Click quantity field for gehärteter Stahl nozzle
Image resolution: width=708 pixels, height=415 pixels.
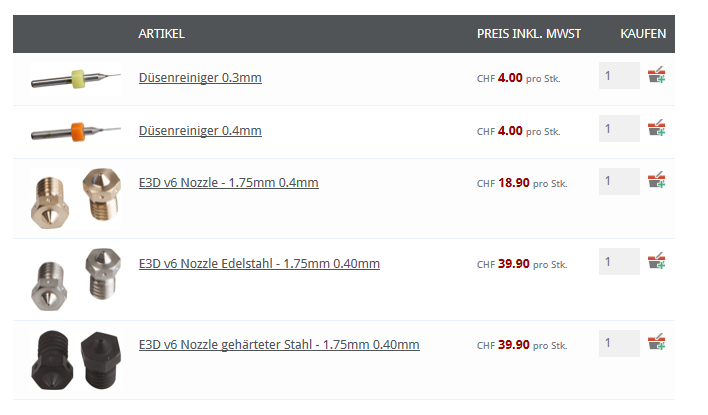point(619,343)
